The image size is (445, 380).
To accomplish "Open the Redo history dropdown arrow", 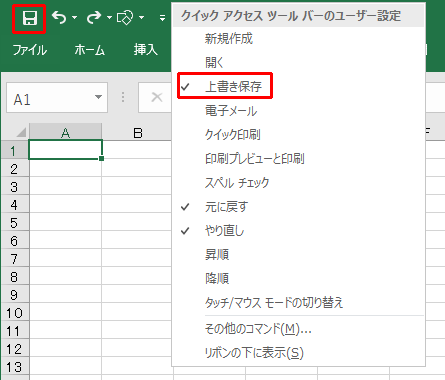I will (x=109, y=17).
